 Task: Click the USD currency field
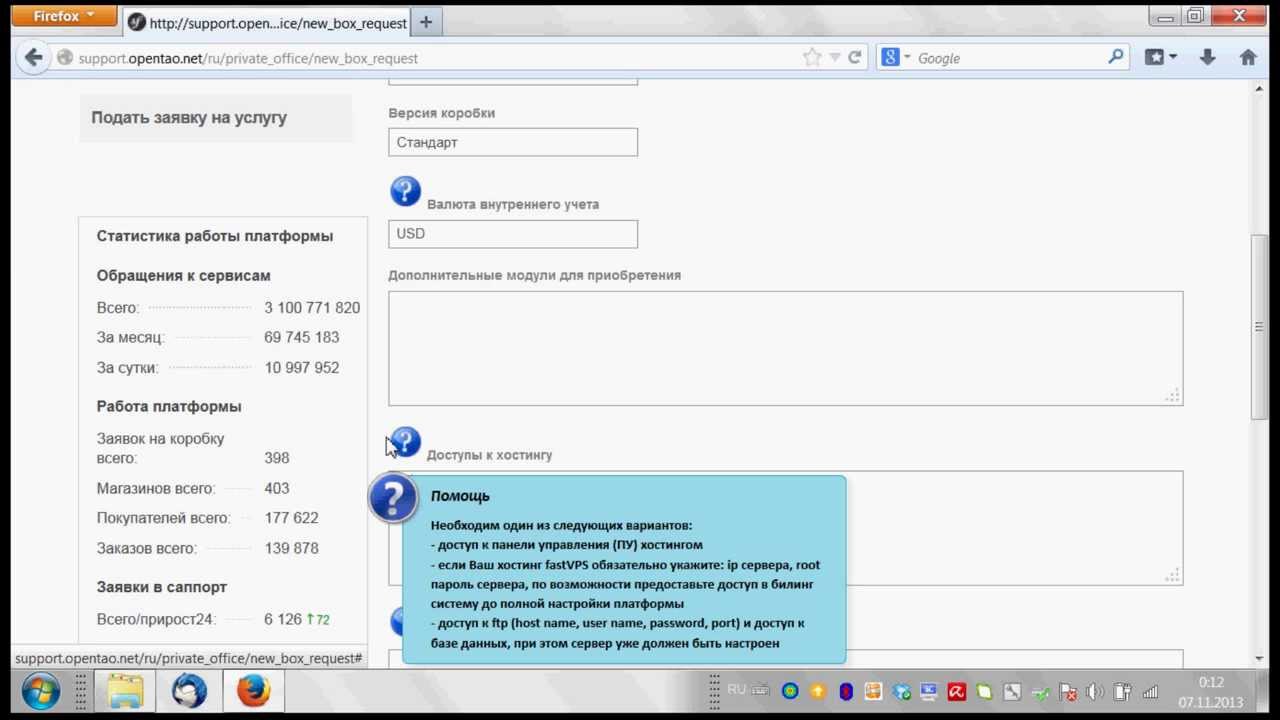513,233
